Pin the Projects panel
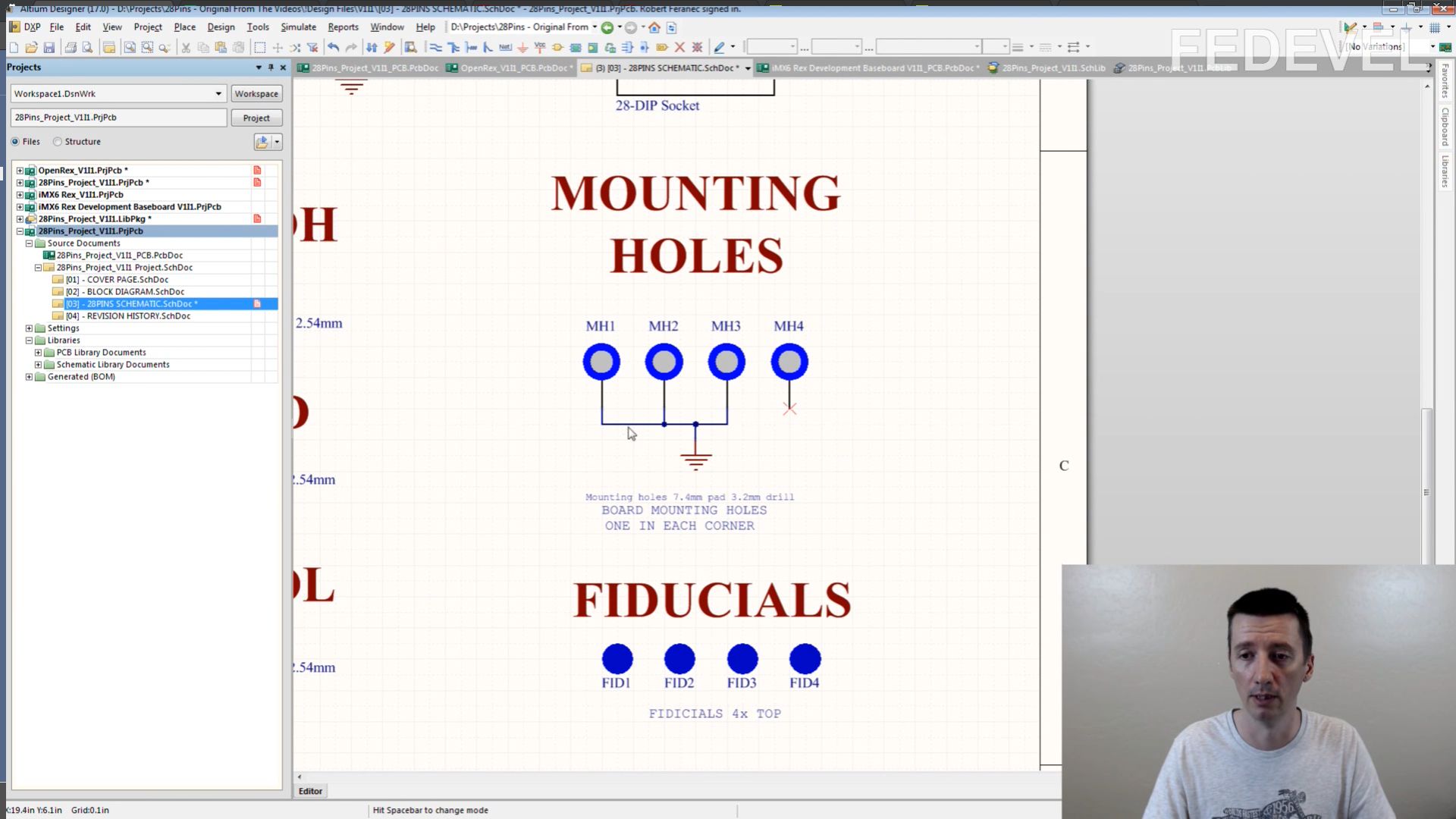The height and width of the screenshot is (819, 1456). click(271, 67)
